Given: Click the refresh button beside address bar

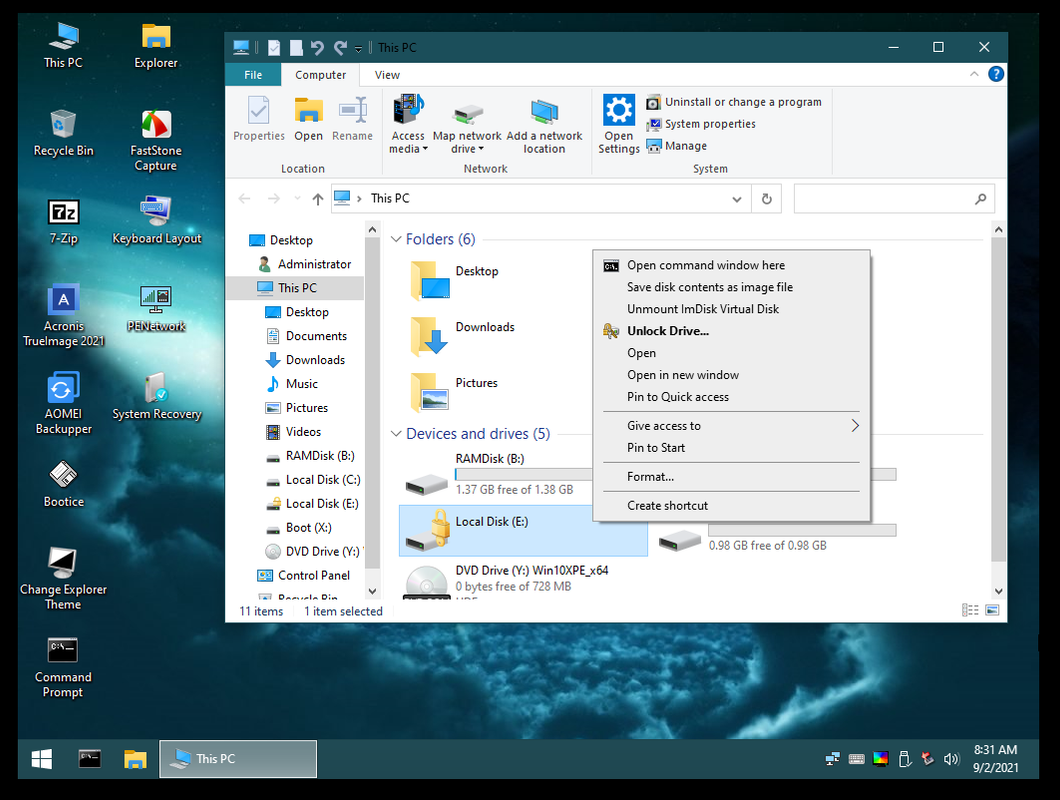Looking at the screenshot, I should (x=767, y=199).
